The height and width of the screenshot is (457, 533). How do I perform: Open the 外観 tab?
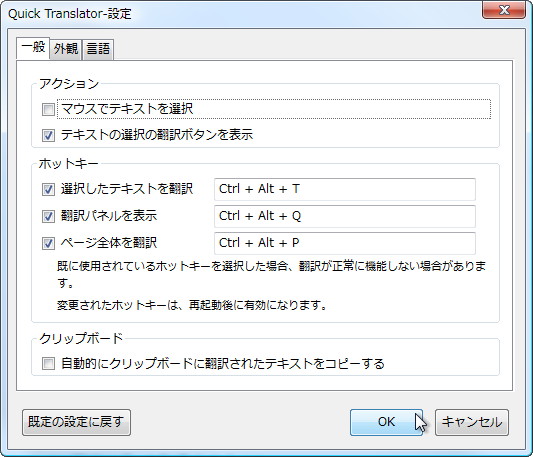coord(66,49)
